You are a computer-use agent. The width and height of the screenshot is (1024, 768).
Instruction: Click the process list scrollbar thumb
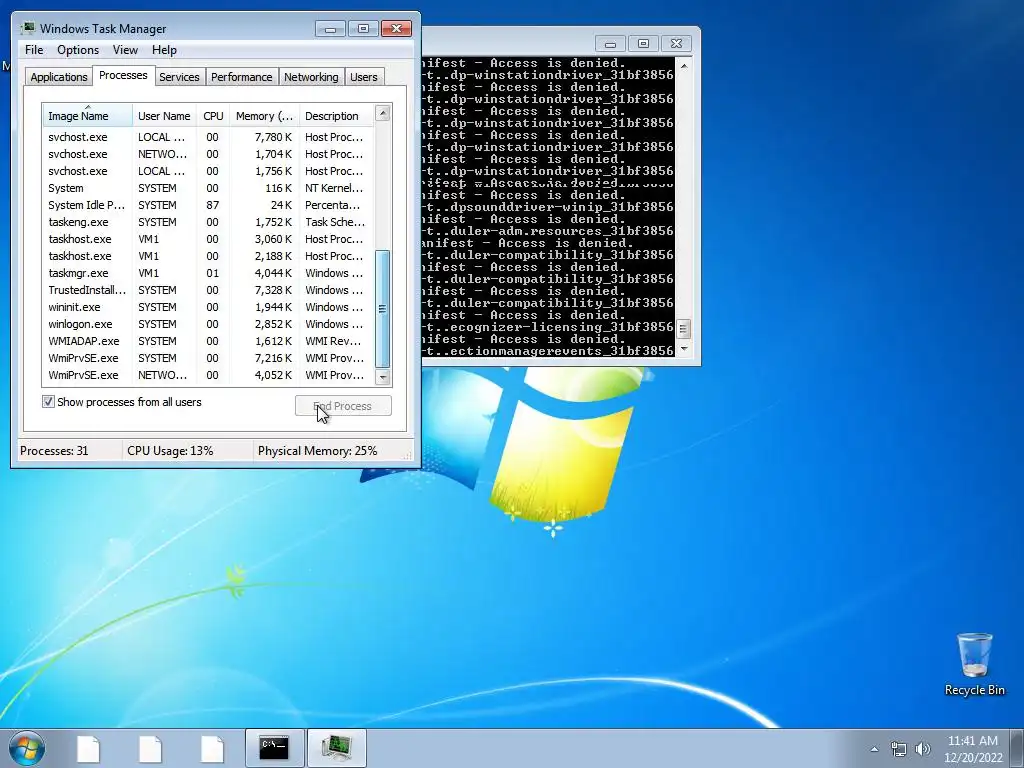click(383, 308)
